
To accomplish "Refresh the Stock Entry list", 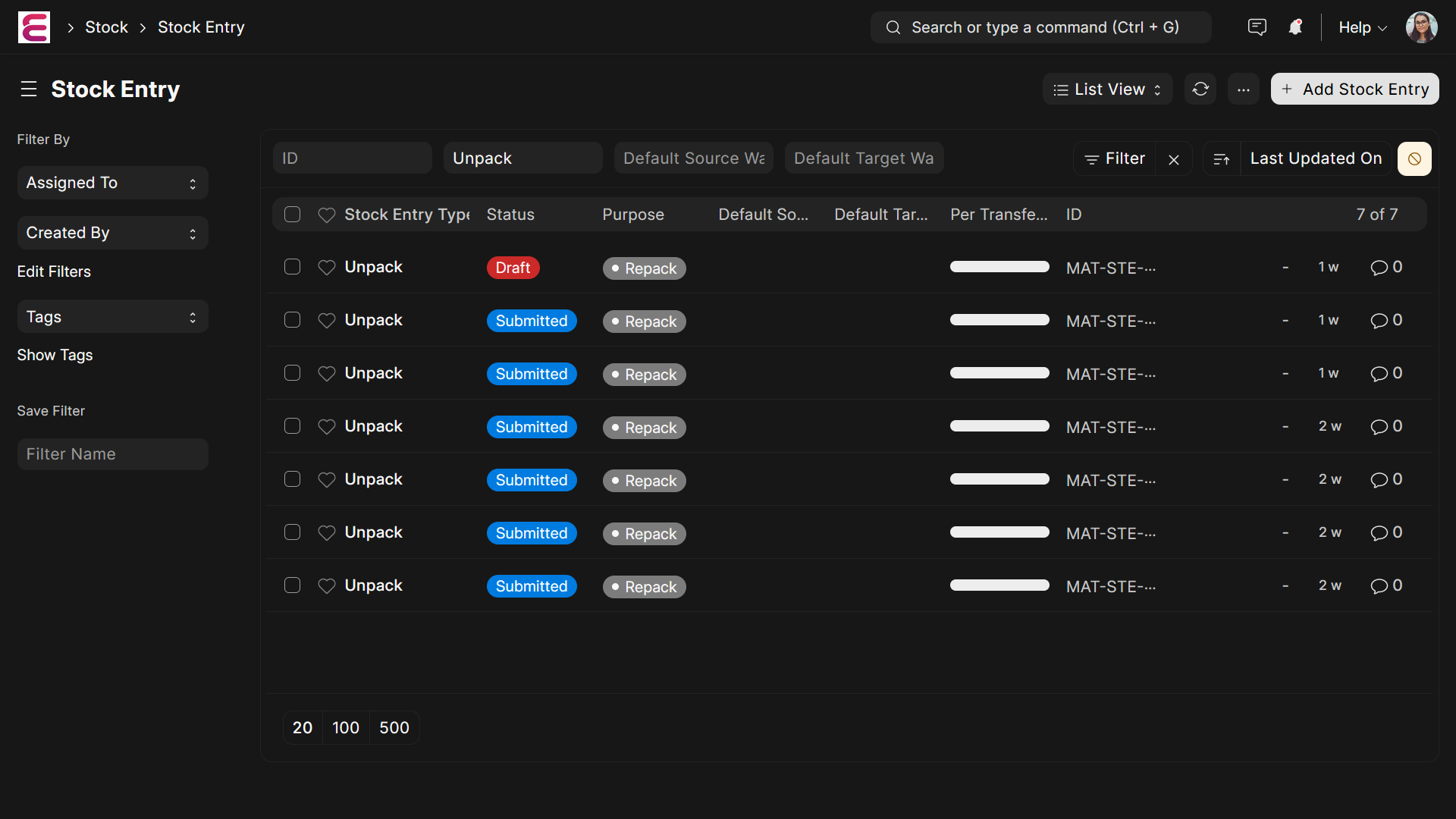I will (x=1200, y=89).
